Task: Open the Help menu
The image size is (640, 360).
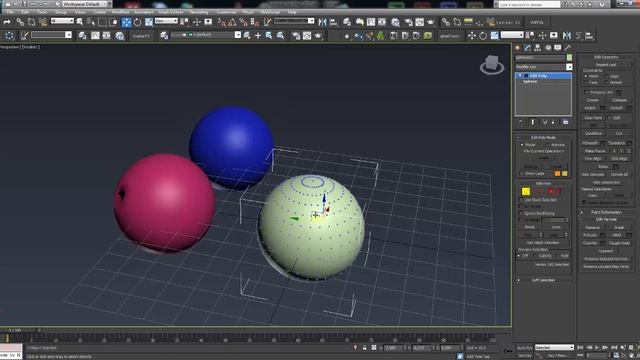Action: click(x=292, y=12)
